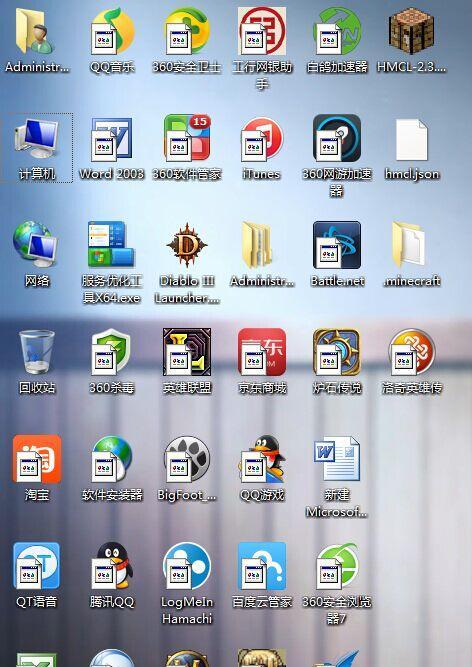Click the iTunes shortcut icon
Image resolution: width=472 pixels, height=667 pixels.
point(262,140)
